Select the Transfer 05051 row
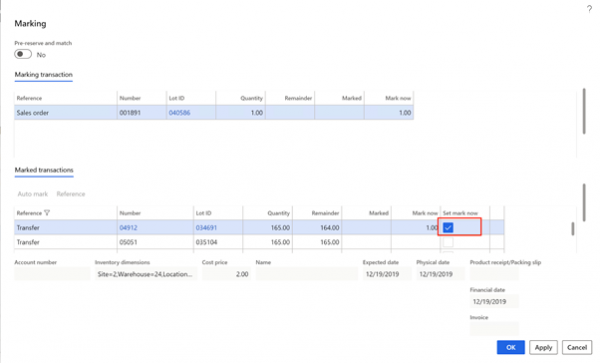The width and height of the screenshot is (600, 363). coord(259,242)
